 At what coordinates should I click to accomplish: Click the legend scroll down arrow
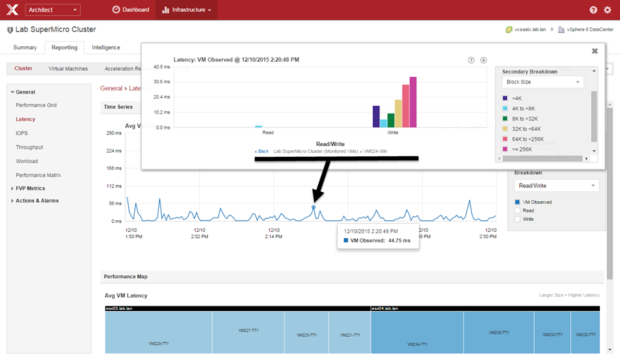(x=594, y=151)
